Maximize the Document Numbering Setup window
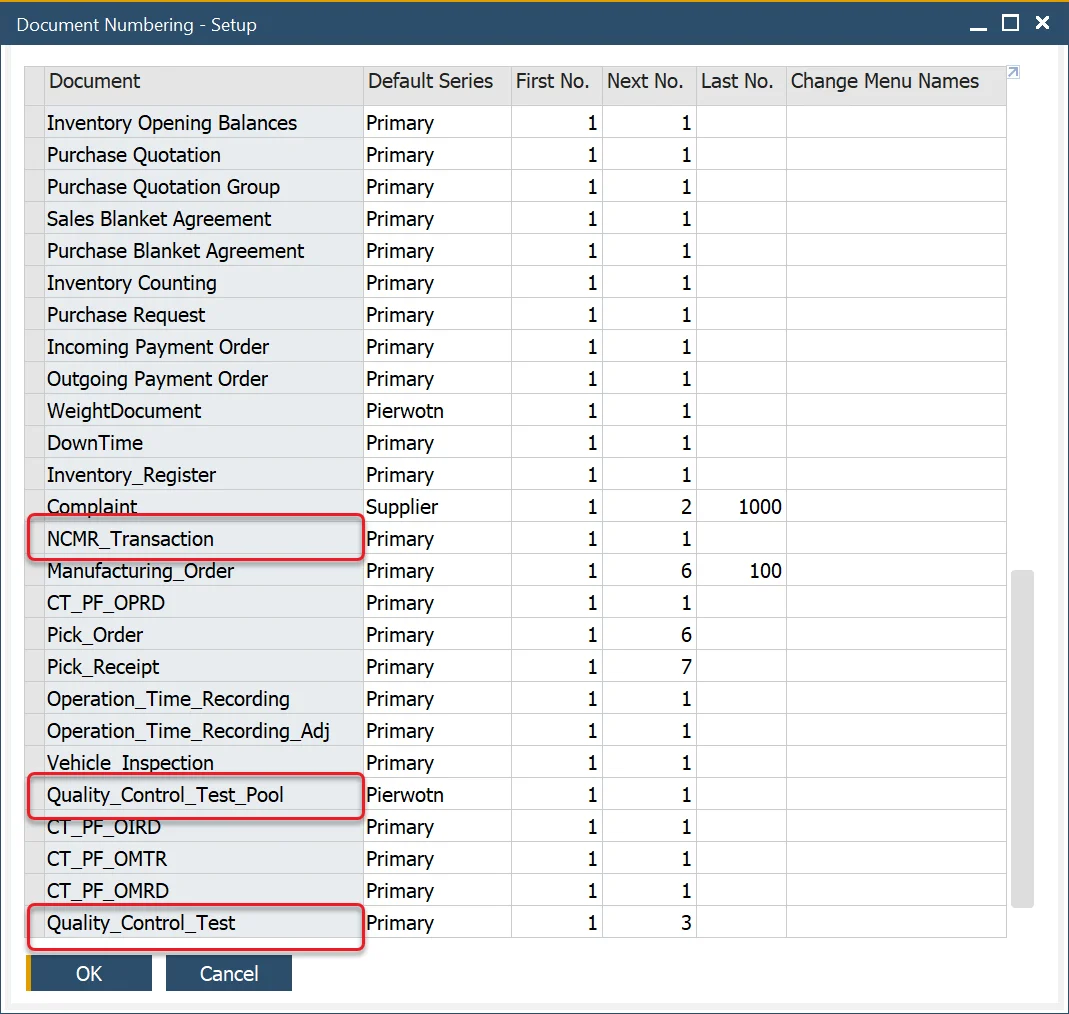Screen dimensions: 1069x1014 pos(1010,23)
